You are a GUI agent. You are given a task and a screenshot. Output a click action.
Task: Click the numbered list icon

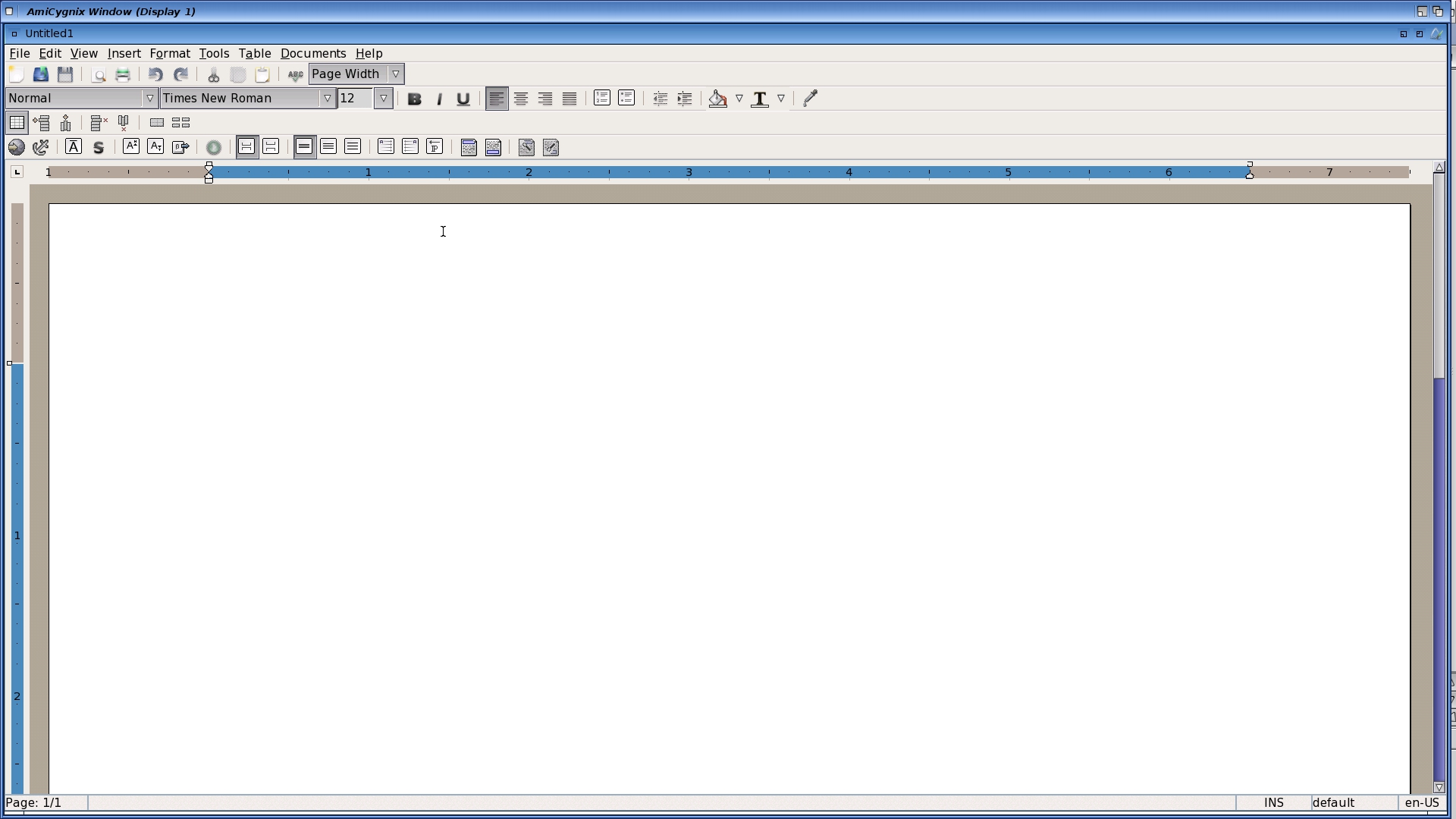tap(601, 99)
